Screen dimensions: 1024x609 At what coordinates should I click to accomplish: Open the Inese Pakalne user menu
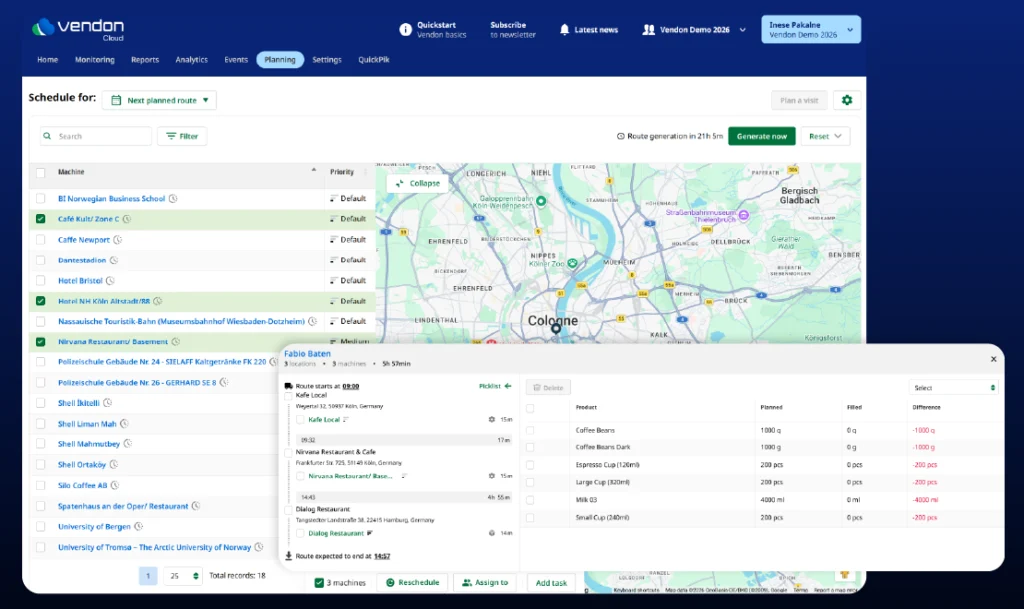(810, 29)
